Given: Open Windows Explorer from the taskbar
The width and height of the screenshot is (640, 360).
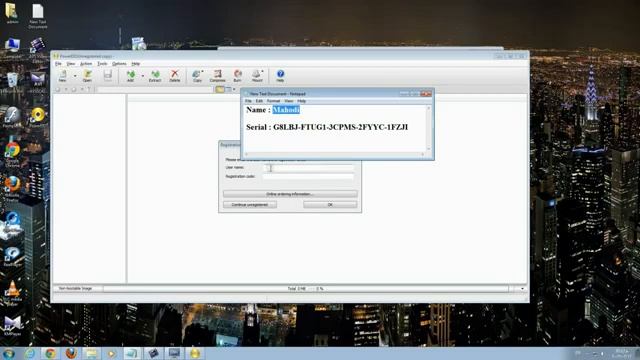Looking at the screenshot, I should (91, 353).
